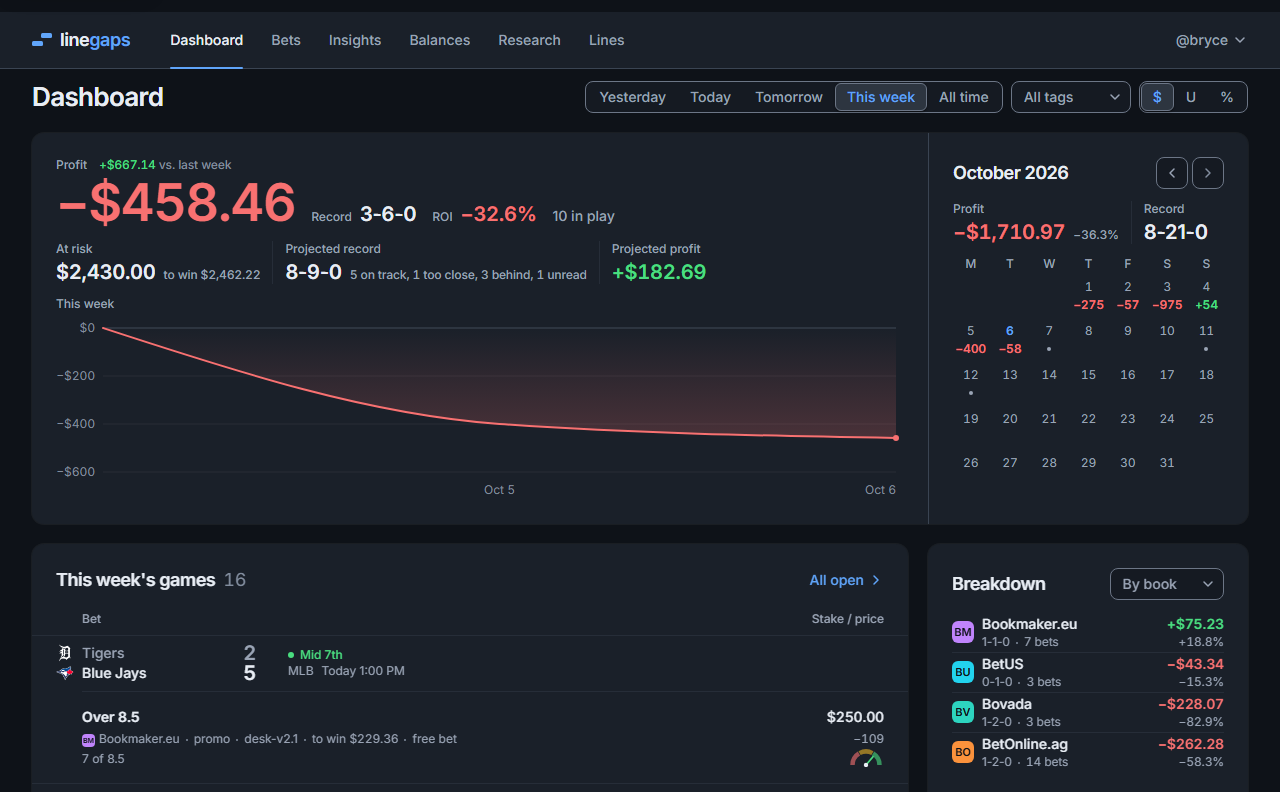Click the BetOnline.ag row in Breakdown
The height and width of the screenshot is (792, 1280).
tap(1088, 752)
